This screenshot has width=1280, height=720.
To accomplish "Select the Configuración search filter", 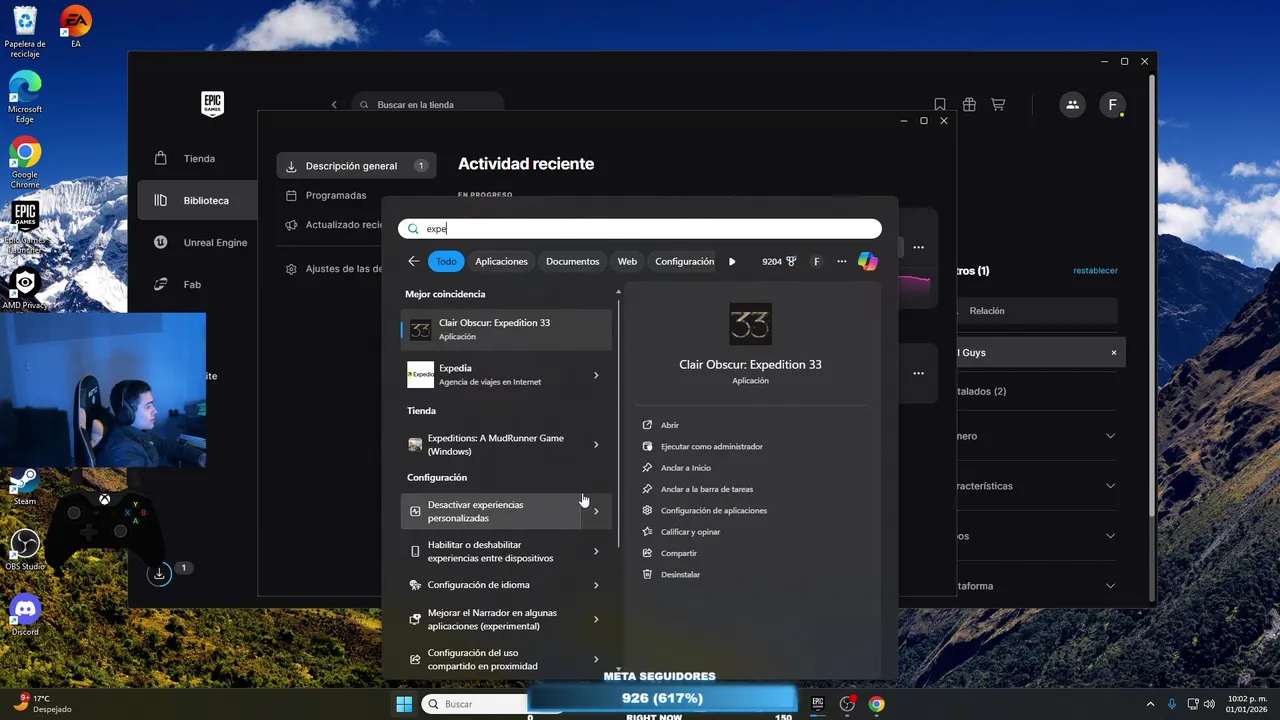I will [x=684, y=261].
